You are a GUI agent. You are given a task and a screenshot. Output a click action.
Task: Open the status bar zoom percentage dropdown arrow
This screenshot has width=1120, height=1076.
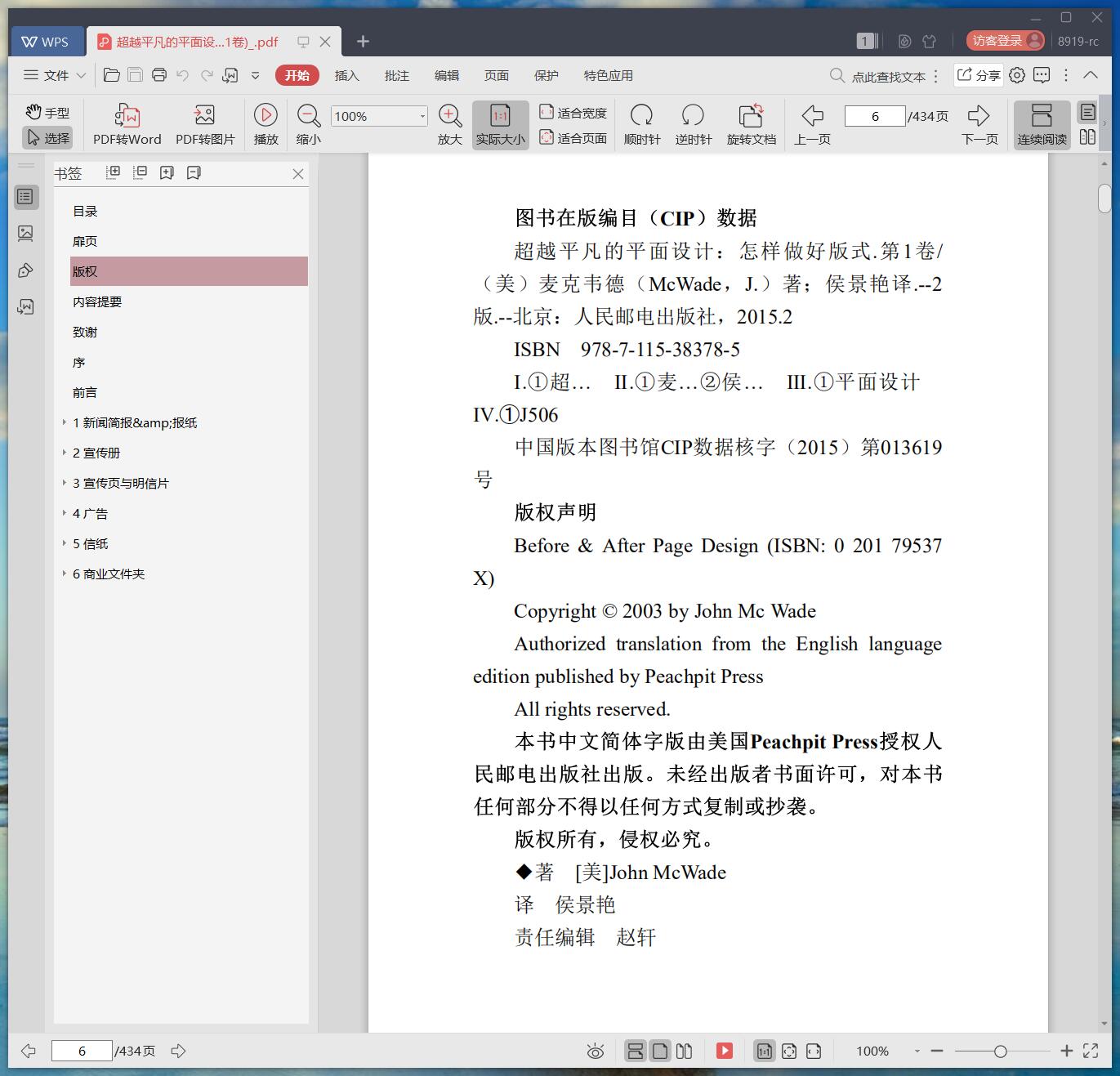tap(917, 1051)
